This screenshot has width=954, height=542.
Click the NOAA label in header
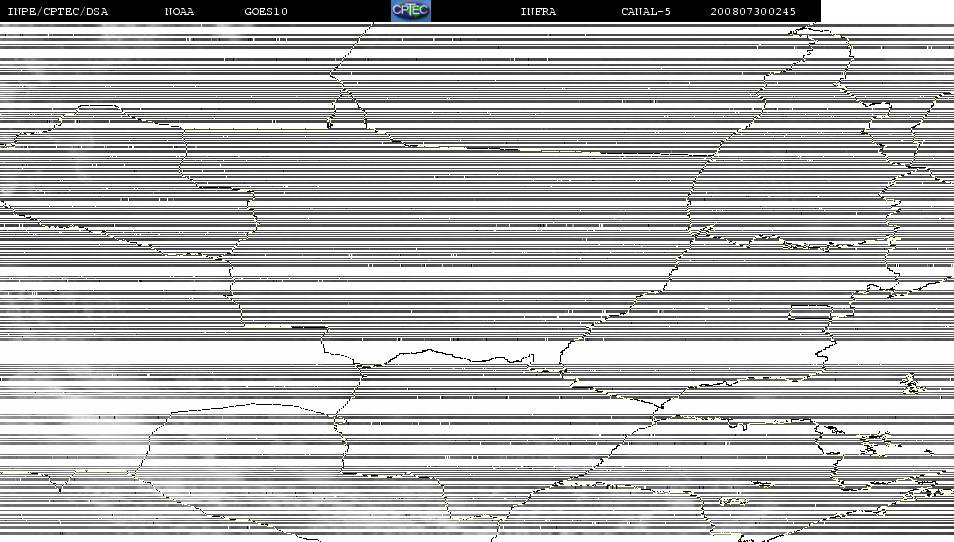(x=179, y=12)
